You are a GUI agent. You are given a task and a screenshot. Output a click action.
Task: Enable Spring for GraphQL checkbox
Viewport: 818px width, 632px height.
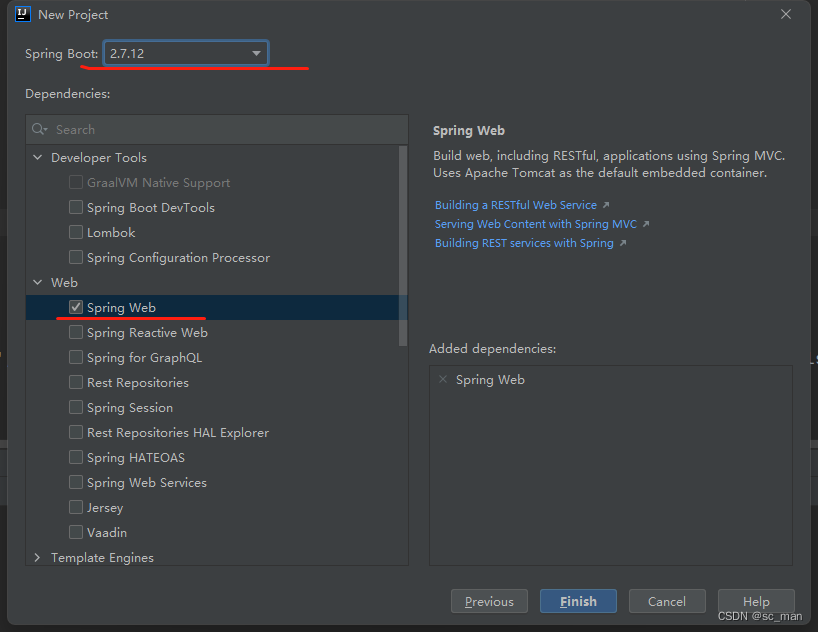(76, 357)
